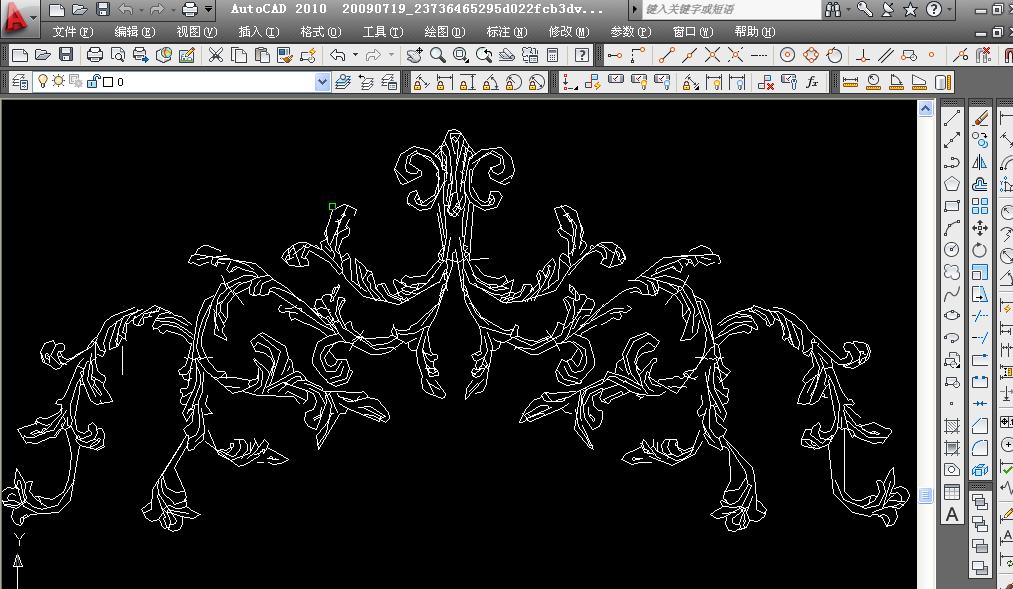Select the Rectangle draw tool

(952, 206)
